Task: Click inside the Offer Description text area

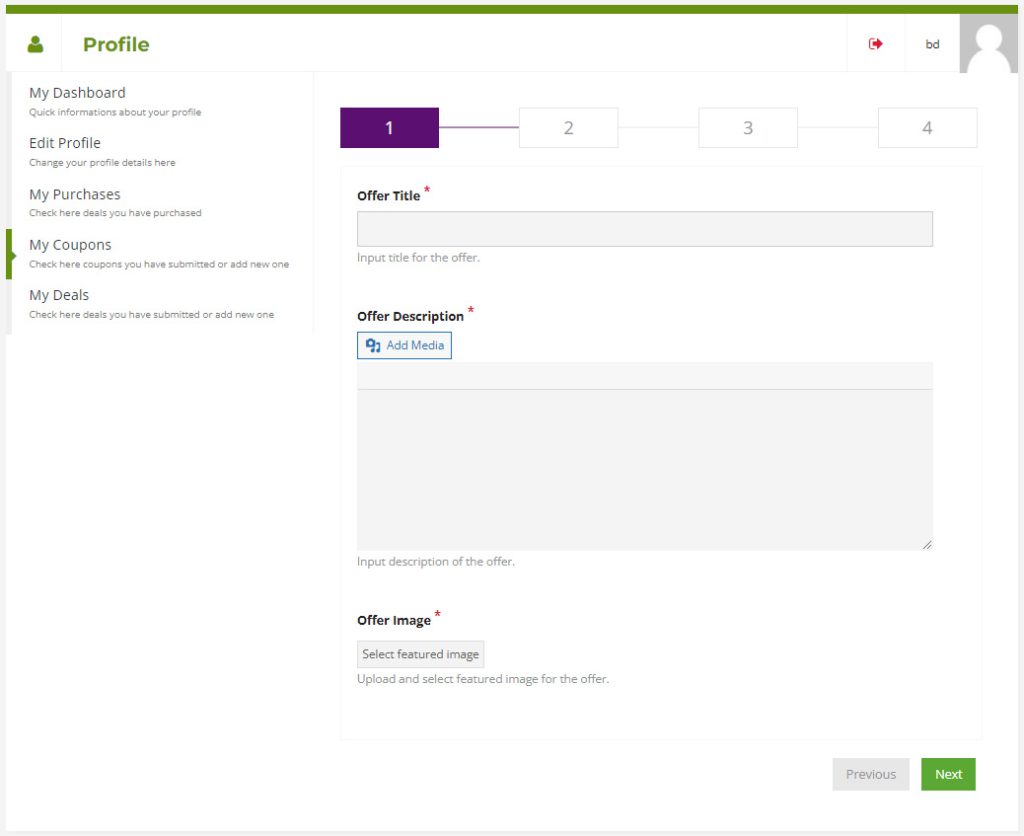Action: pyautogui.click(x=644, y=468)
